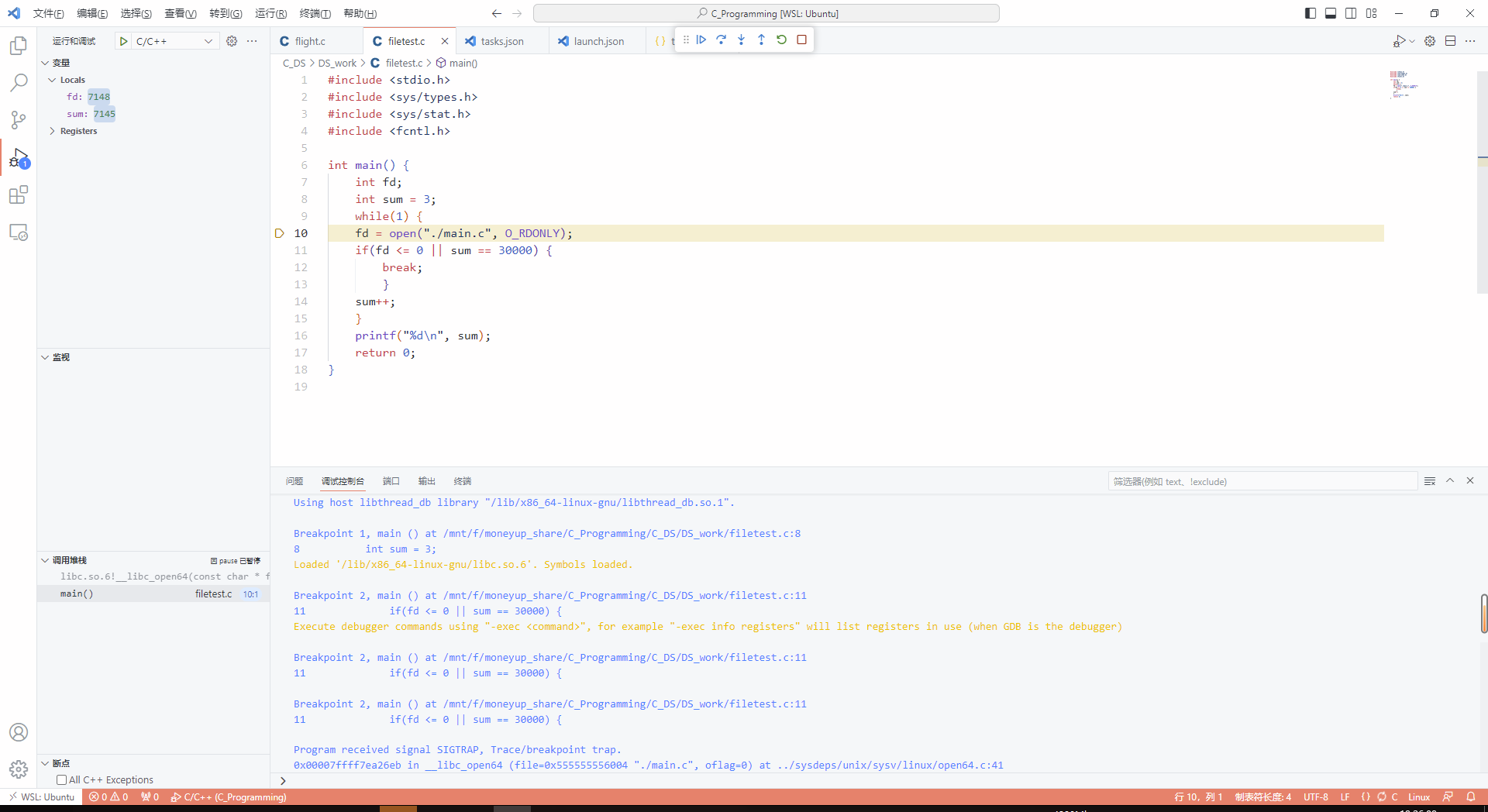The image size is (1488, 812).
Task: Toggle the panel visibility icon
Action: [1331, 13]
